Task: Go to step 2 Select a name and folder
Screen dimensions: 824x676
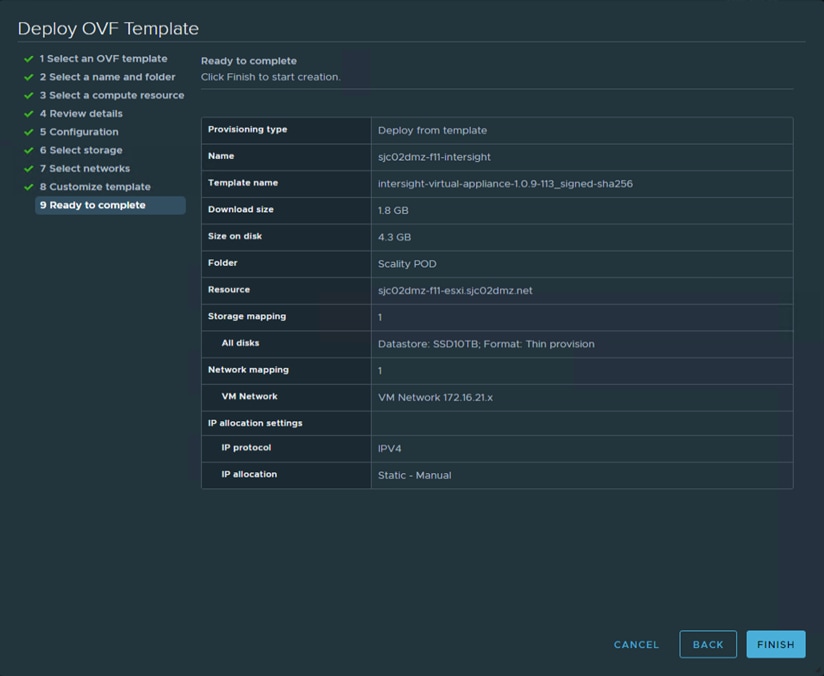Action: [x=108, y=77]
